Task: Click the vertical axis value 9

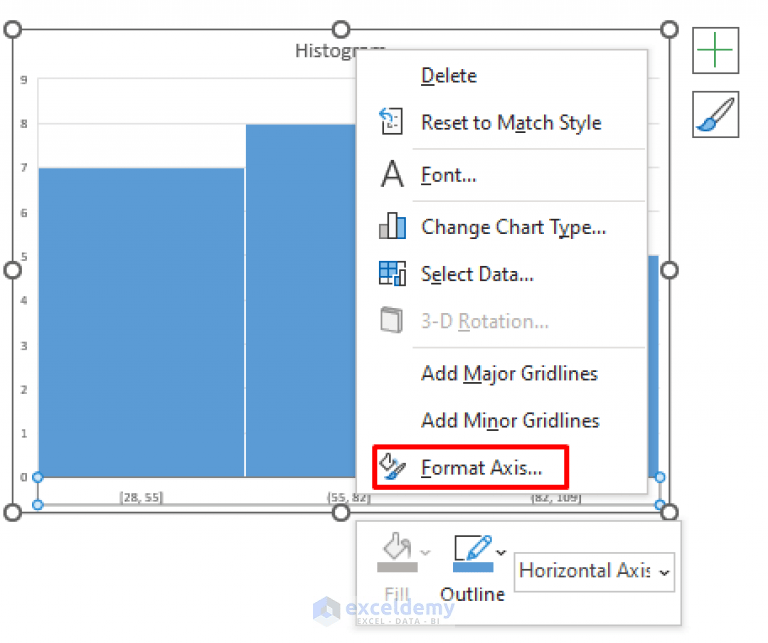Action: point(24,80)
